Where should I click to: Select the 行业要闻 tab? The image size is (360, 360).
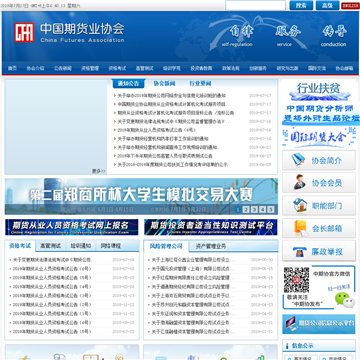point(200,83)
